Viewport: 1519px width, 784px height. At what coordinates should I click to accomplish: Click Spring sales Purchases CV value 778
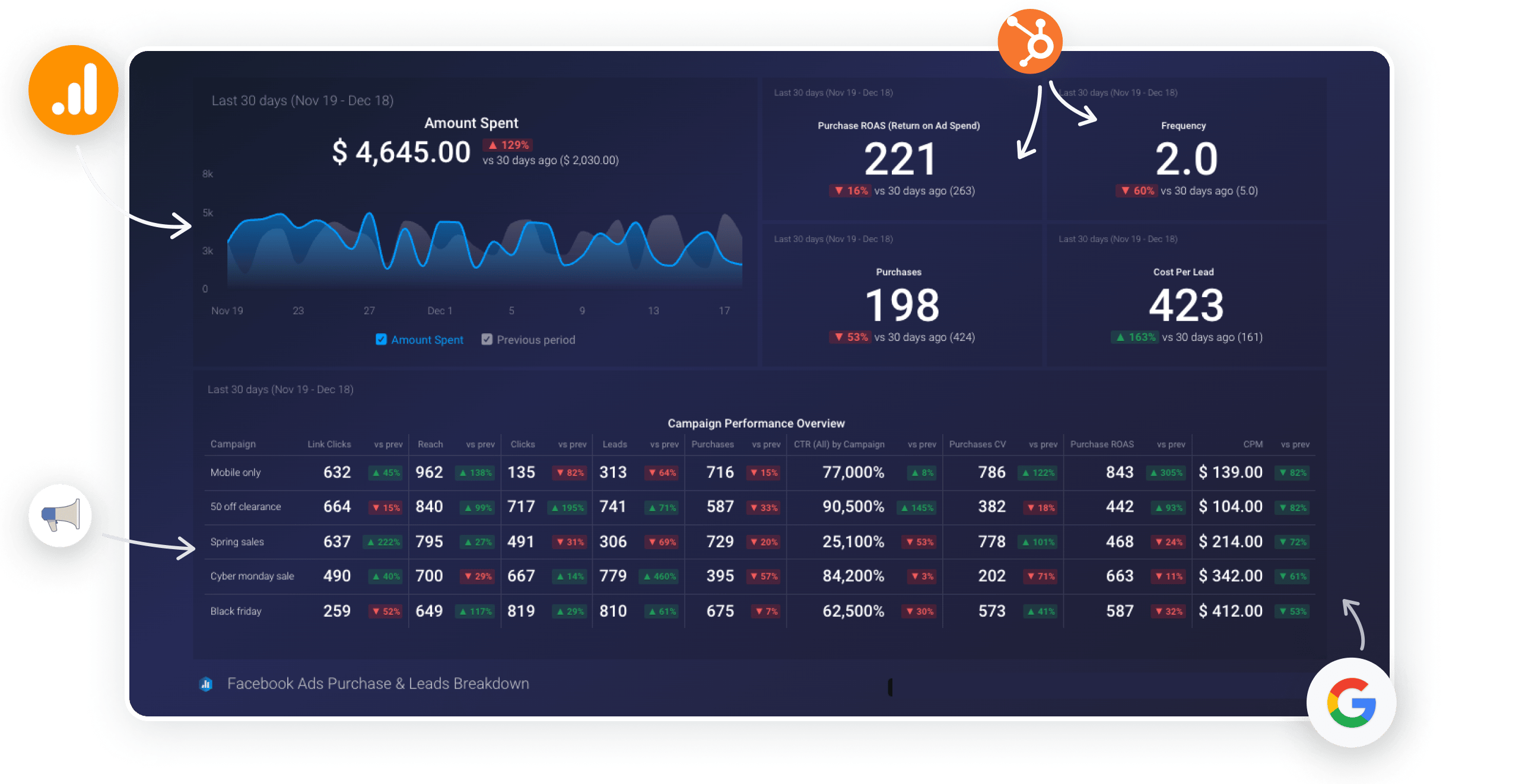992,541
